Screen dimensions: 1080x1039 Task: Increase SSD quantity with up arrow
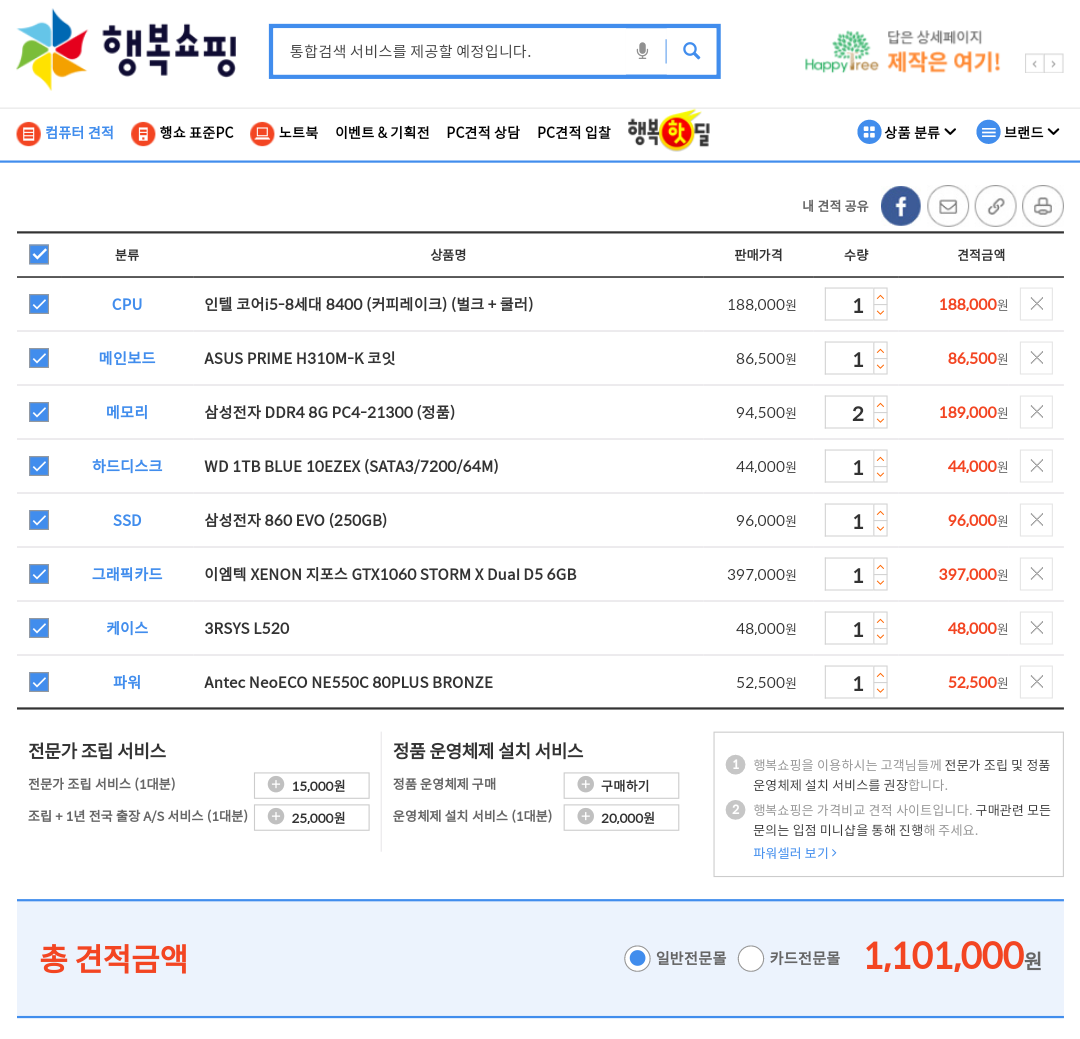(880, 513)
